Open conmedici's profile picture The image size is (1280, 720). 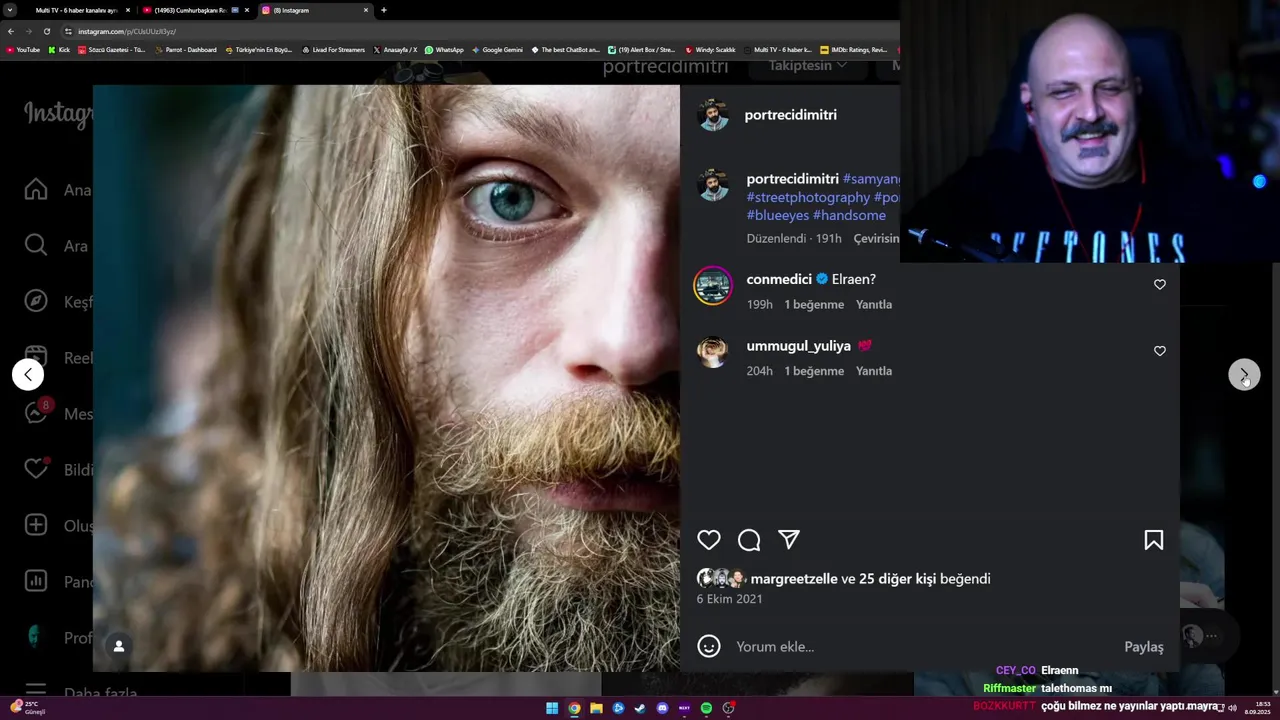coord(713,286)
